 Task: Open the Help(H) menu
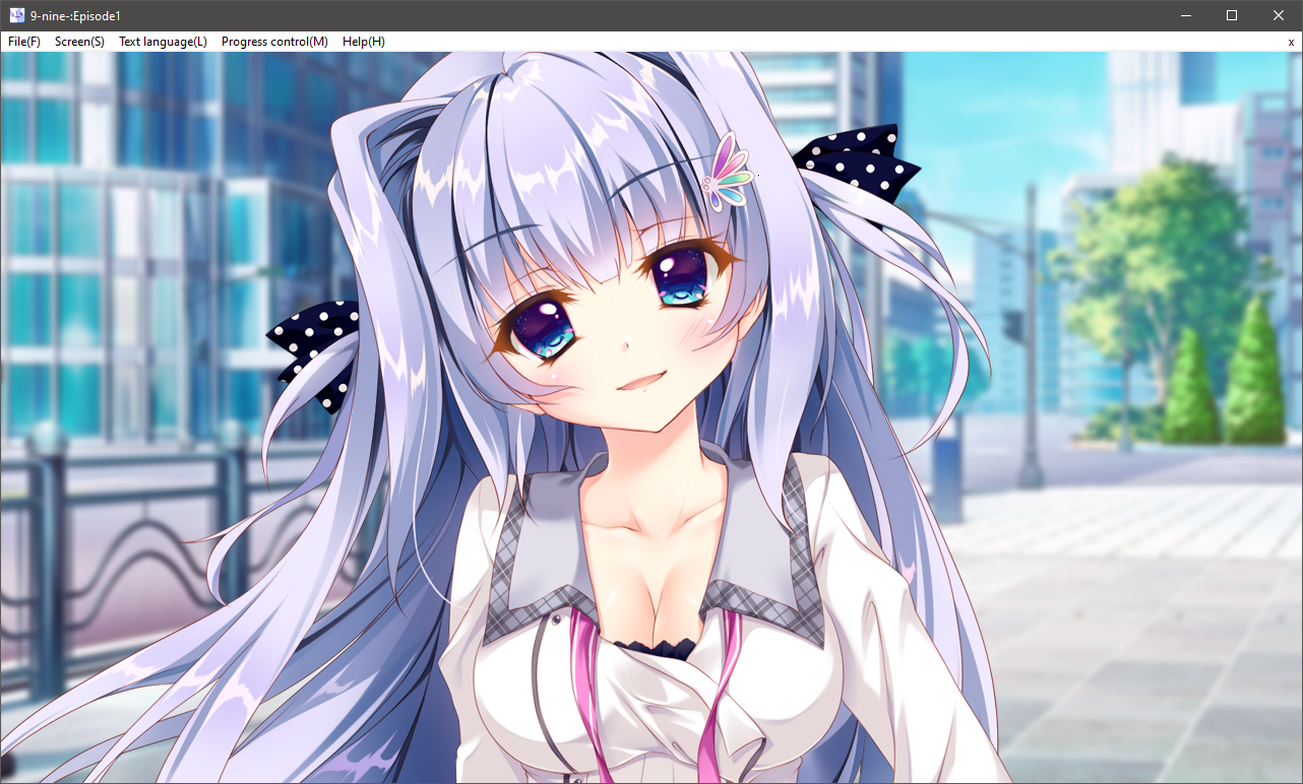[x=363, y=42]
